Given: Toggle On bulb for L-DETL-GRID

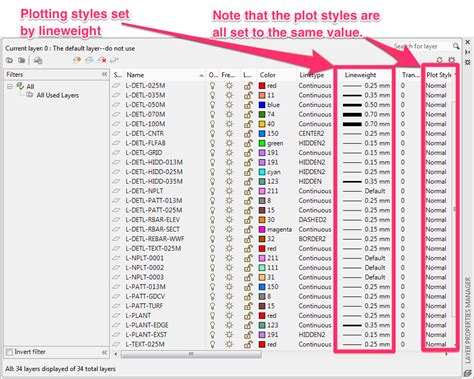Looking at the screenshot, I should (x=212, y=153).
